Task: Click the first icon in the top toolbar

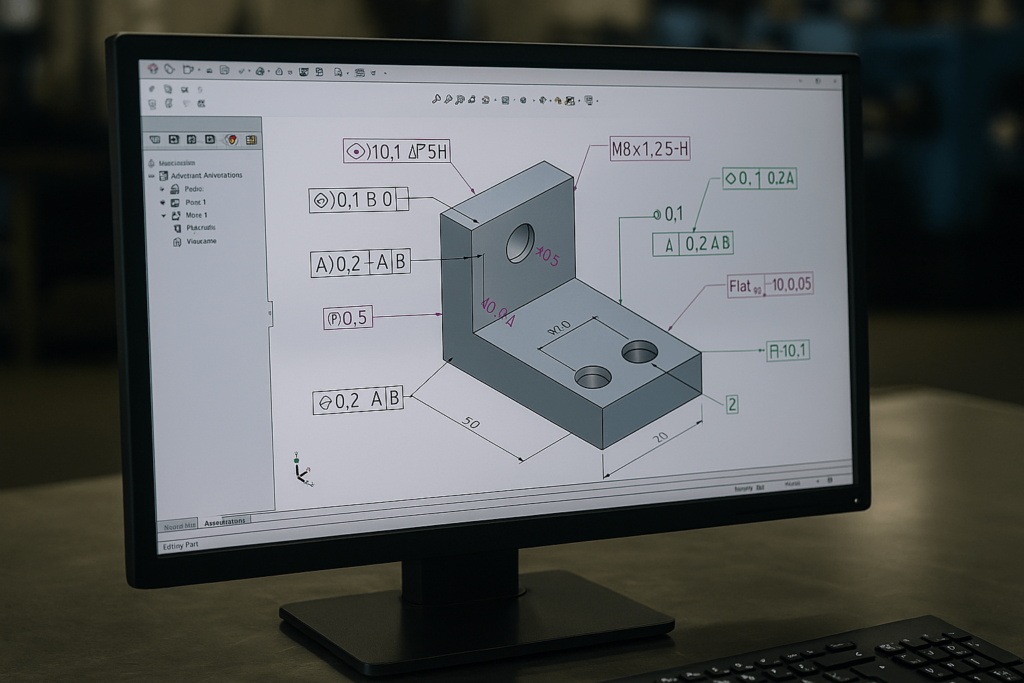Action: pos(153,68)
